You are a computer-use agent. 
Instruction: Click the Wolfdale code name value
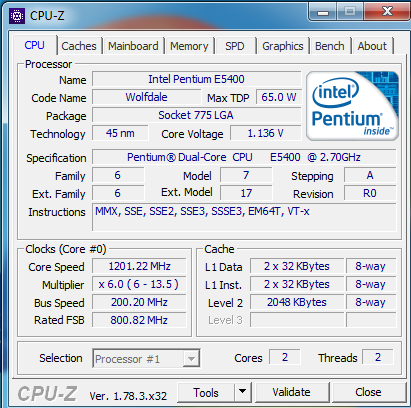click(x=147, y=97)
